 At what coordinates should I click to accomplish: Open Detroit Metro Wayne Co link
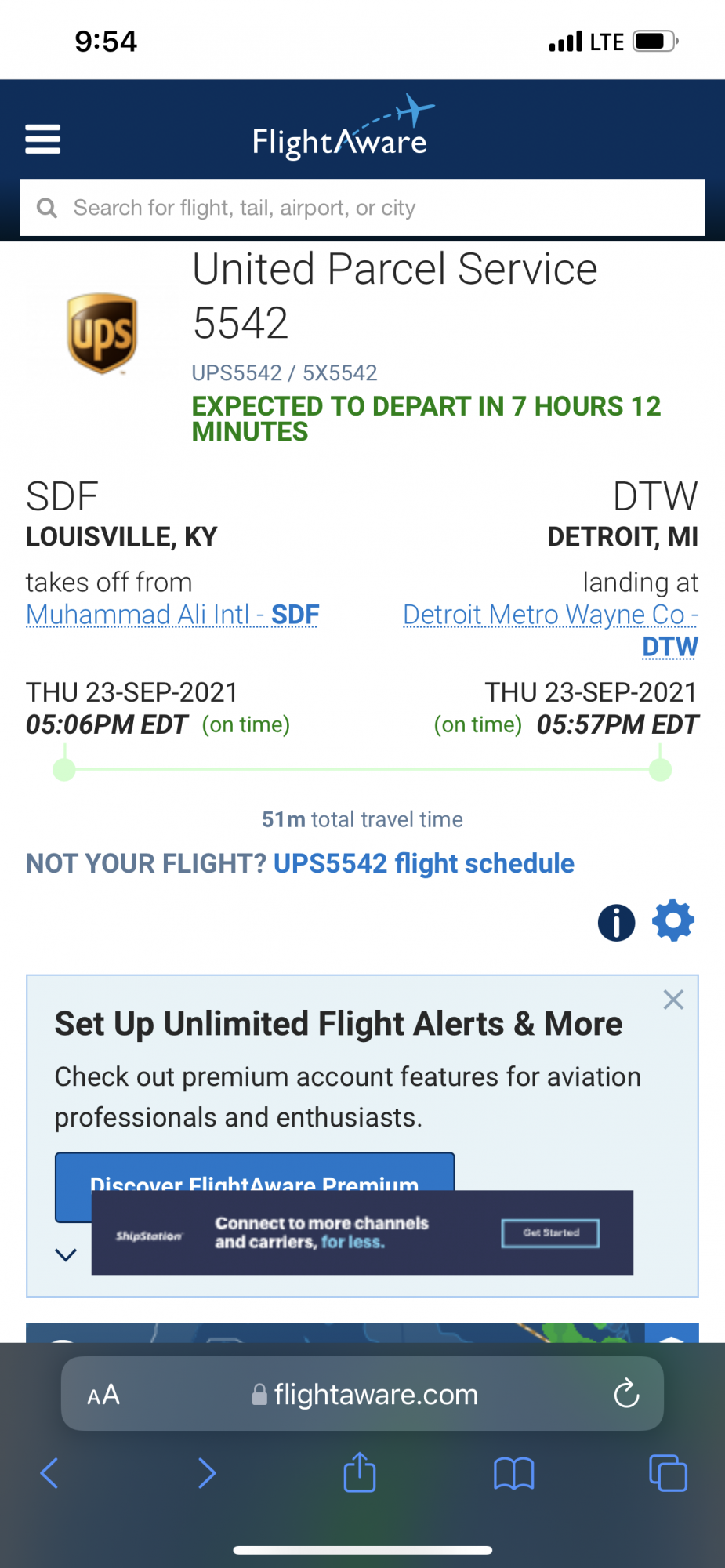pyautogui.click(x=550, y=615)
